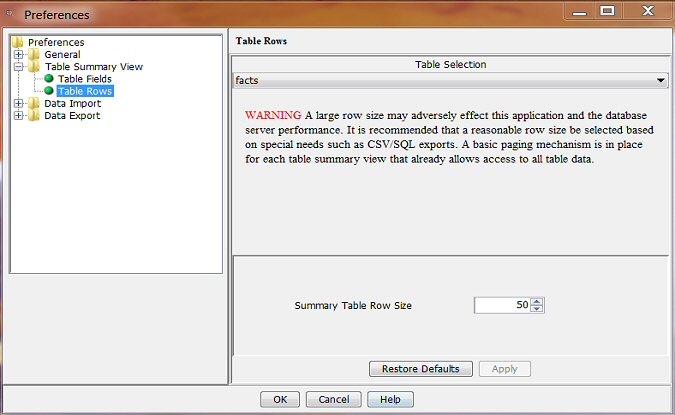Click the Data Import folder icon
This screenshot has height=415, width=675.
coord(34,103)
